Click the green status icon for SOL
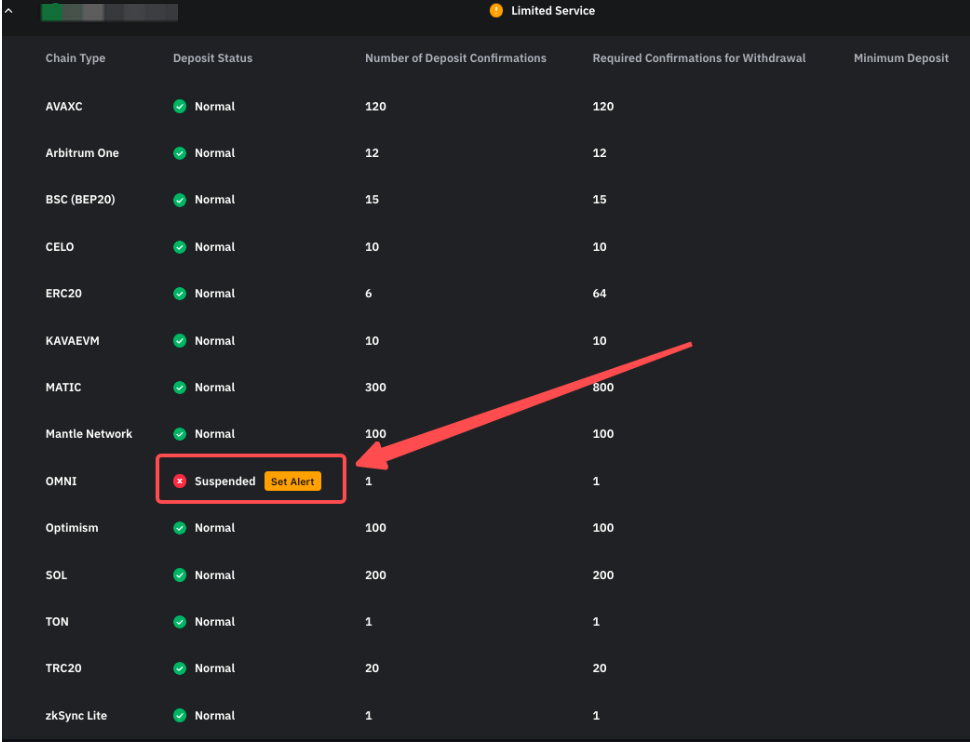Viewport: 970px width, 742px height. pyautogui.click(x=180, y=575)
